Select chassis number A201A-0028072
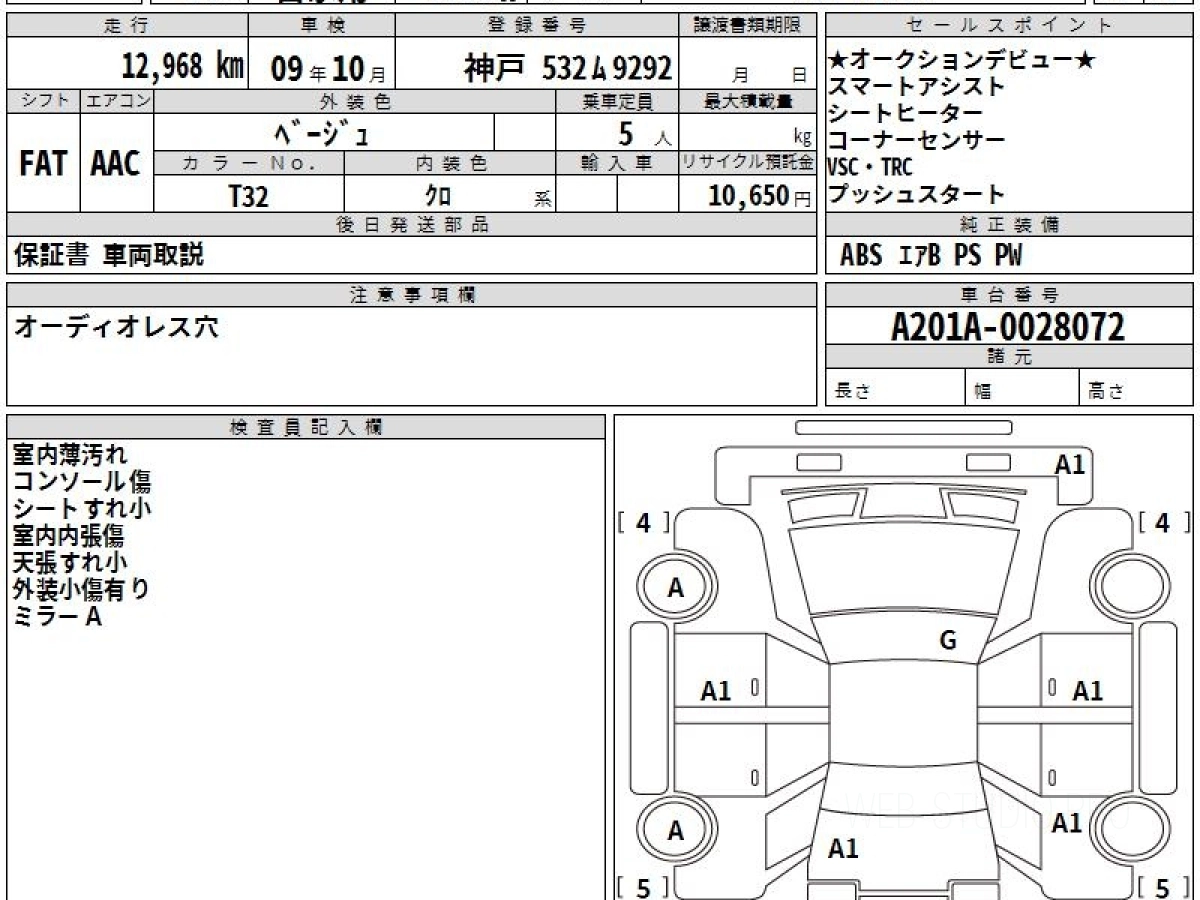The width and height of the screenshot is (1200, 900). coord(1008,326)
